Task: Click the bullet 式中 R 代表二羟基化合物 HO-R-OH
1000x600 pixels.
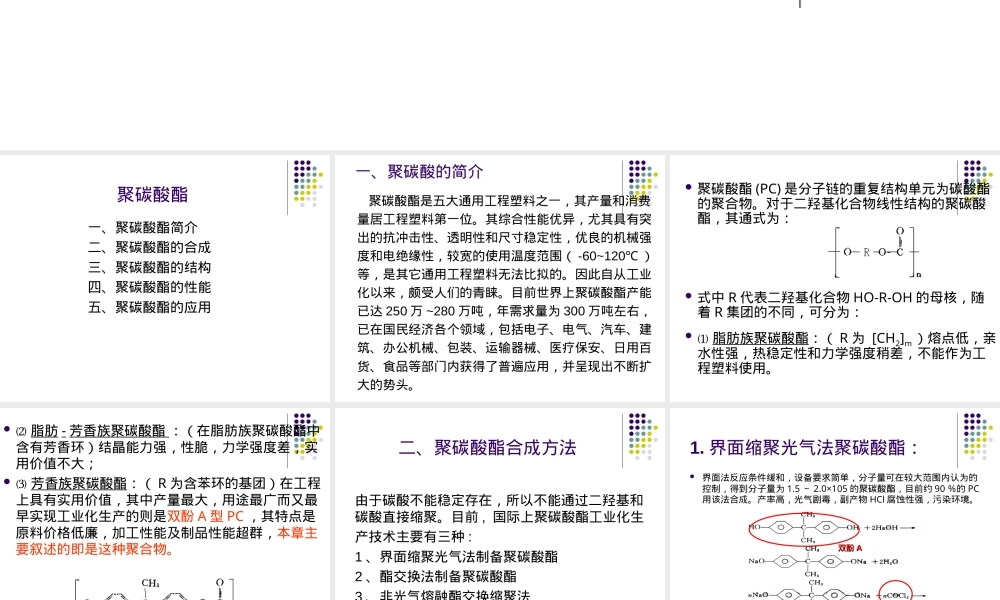Action: tap(841, 305)
